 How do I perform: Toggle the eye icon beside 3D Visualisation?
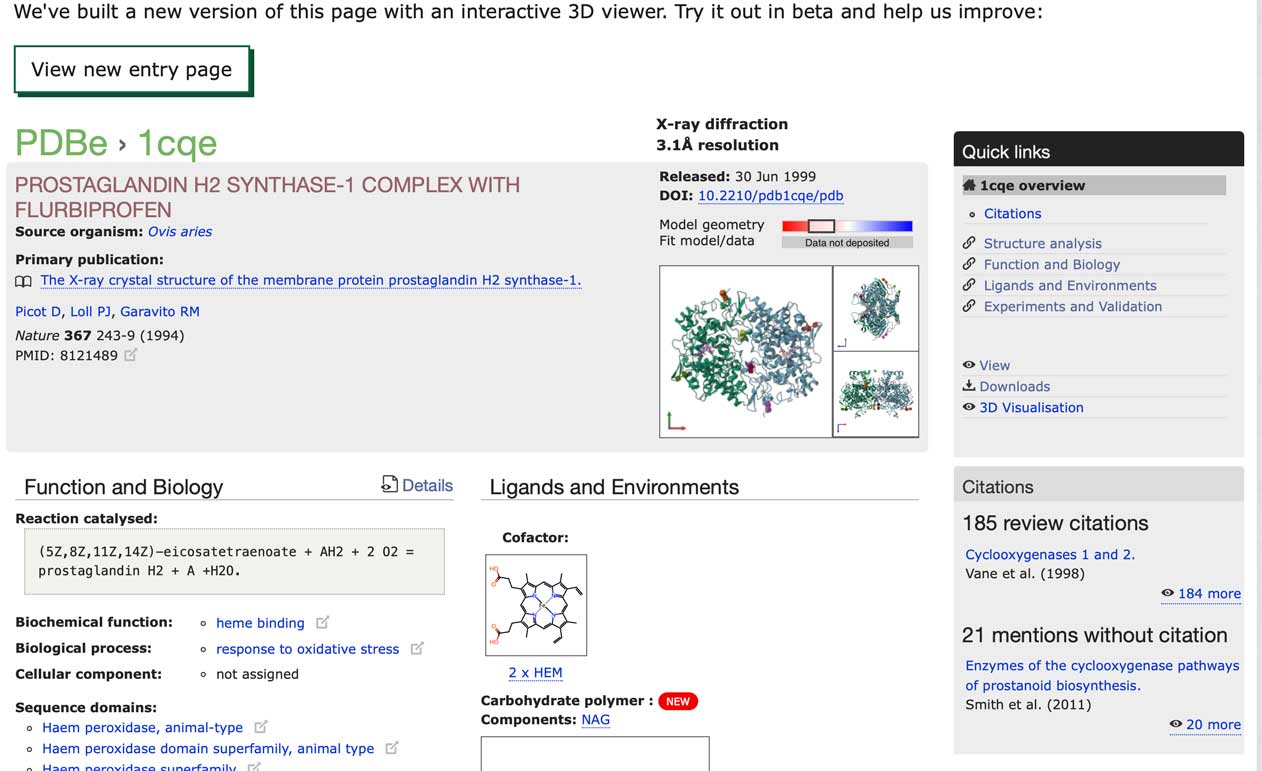click(x=968, y=407)
